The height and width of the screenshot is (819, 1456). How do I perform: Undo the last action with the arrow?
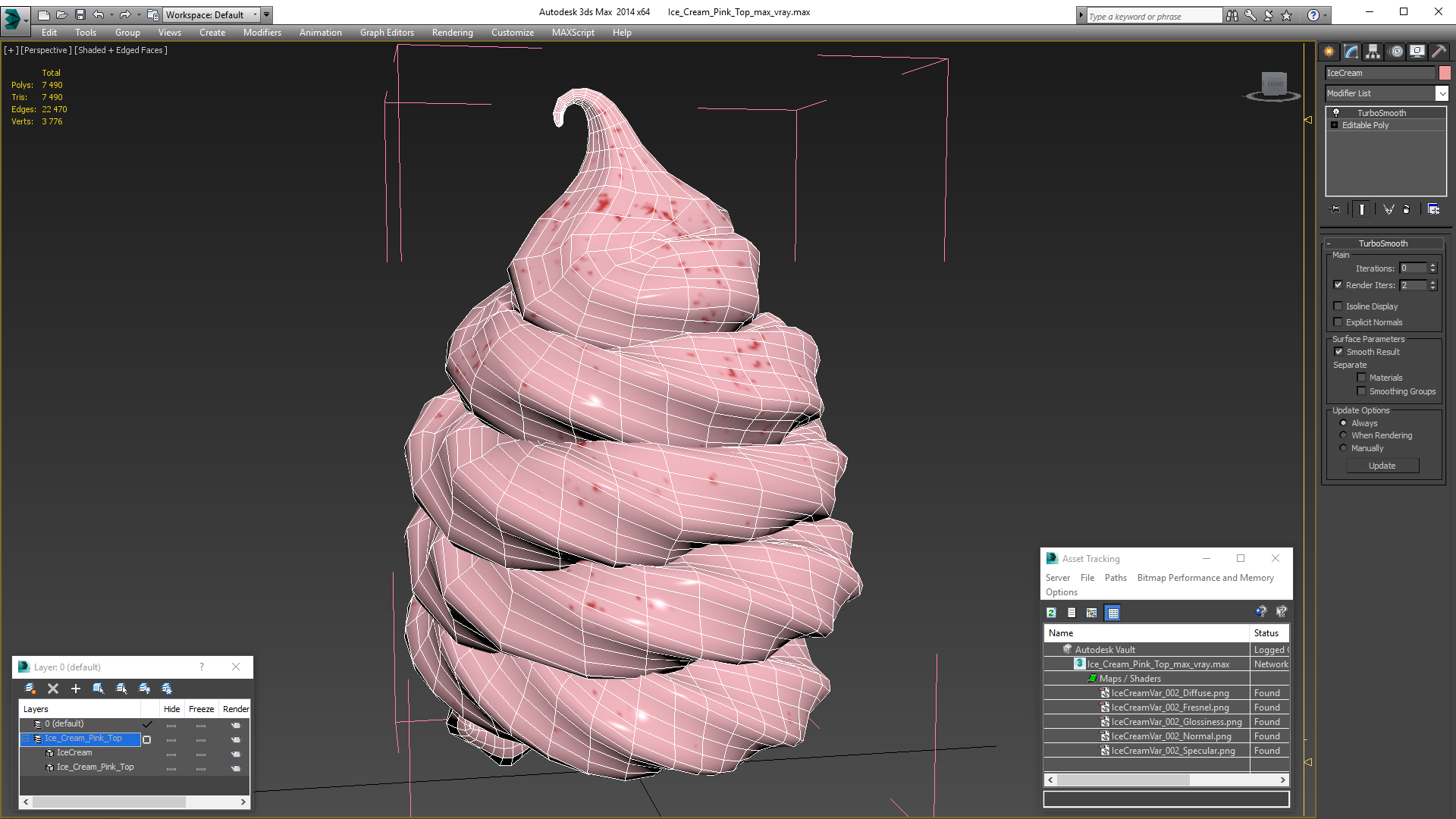tap(99, 14)
